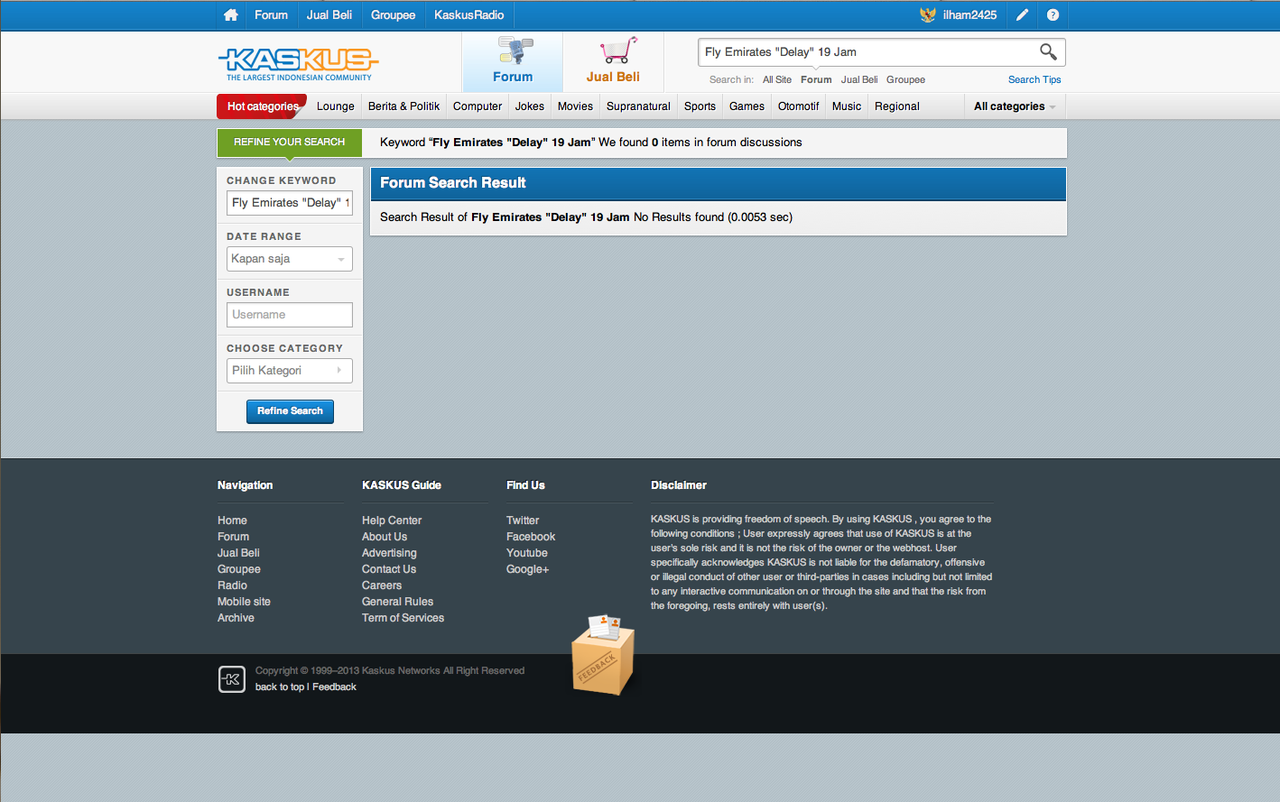Open the question mark help icon

(x=1053, y=15)
